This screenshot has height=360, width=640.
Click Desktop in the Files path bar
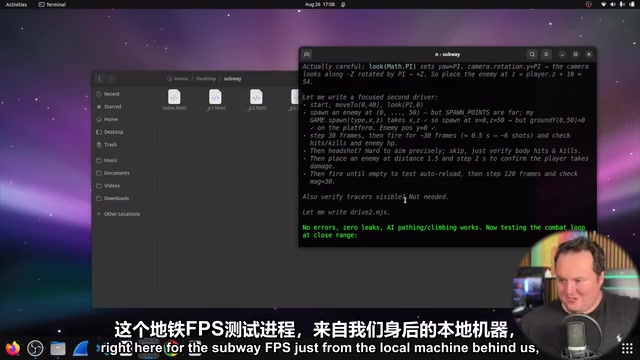click(x=206, y=79)
